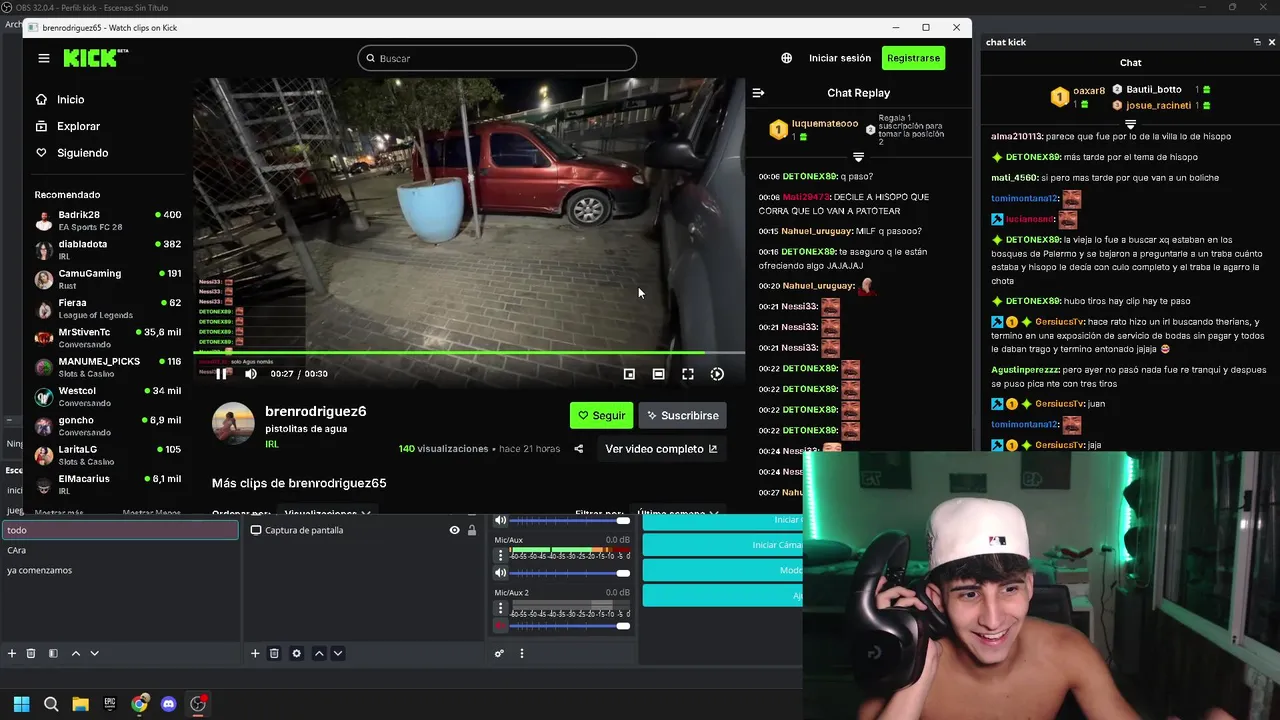
Task: Click the Registrarse button
Action: [x=913, y=58]
